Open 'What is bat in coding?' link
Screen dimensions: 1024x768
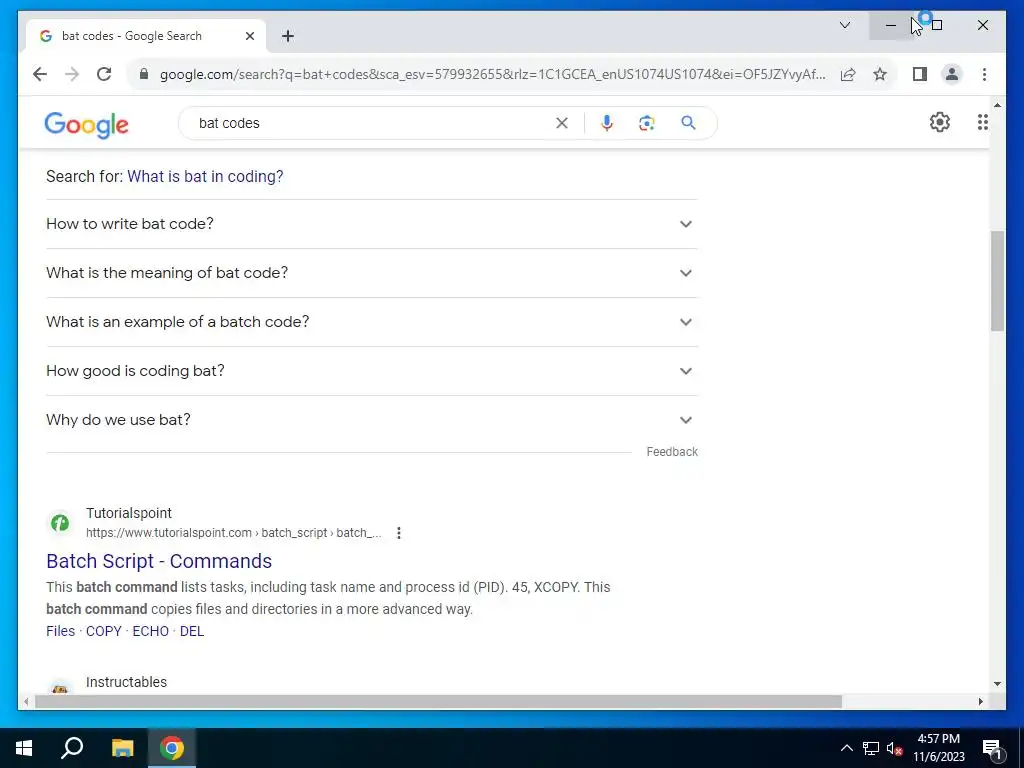click(x=205, y=176)
